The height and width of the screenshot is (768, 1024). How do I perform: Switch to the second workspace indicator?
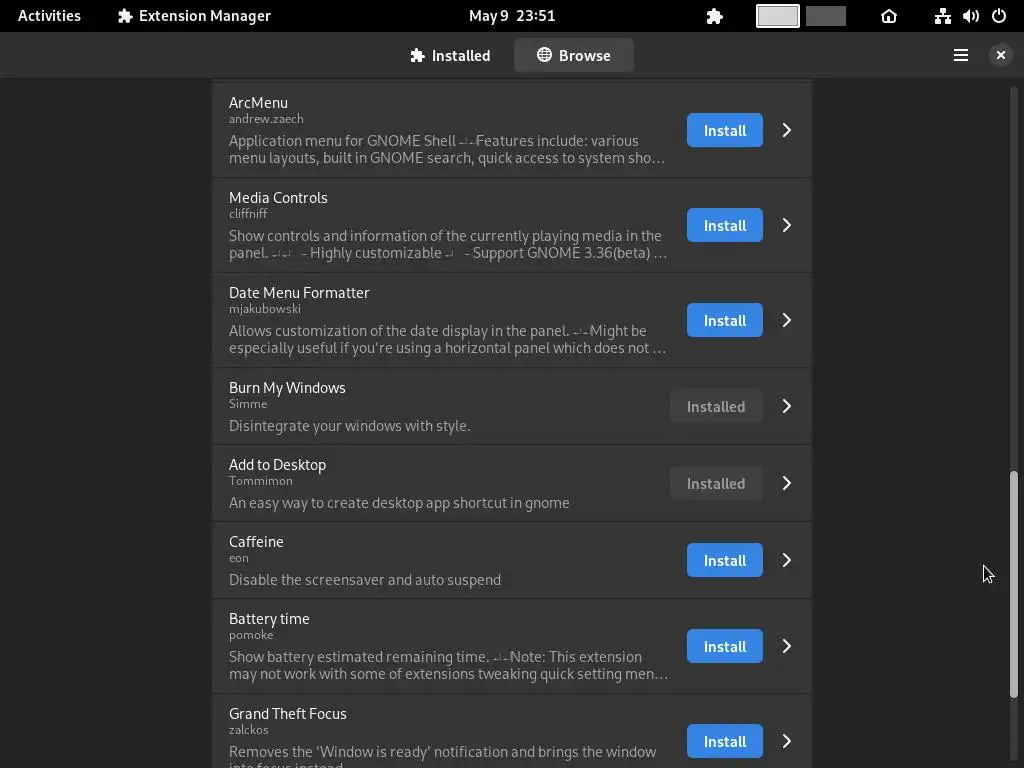point(825,16)
